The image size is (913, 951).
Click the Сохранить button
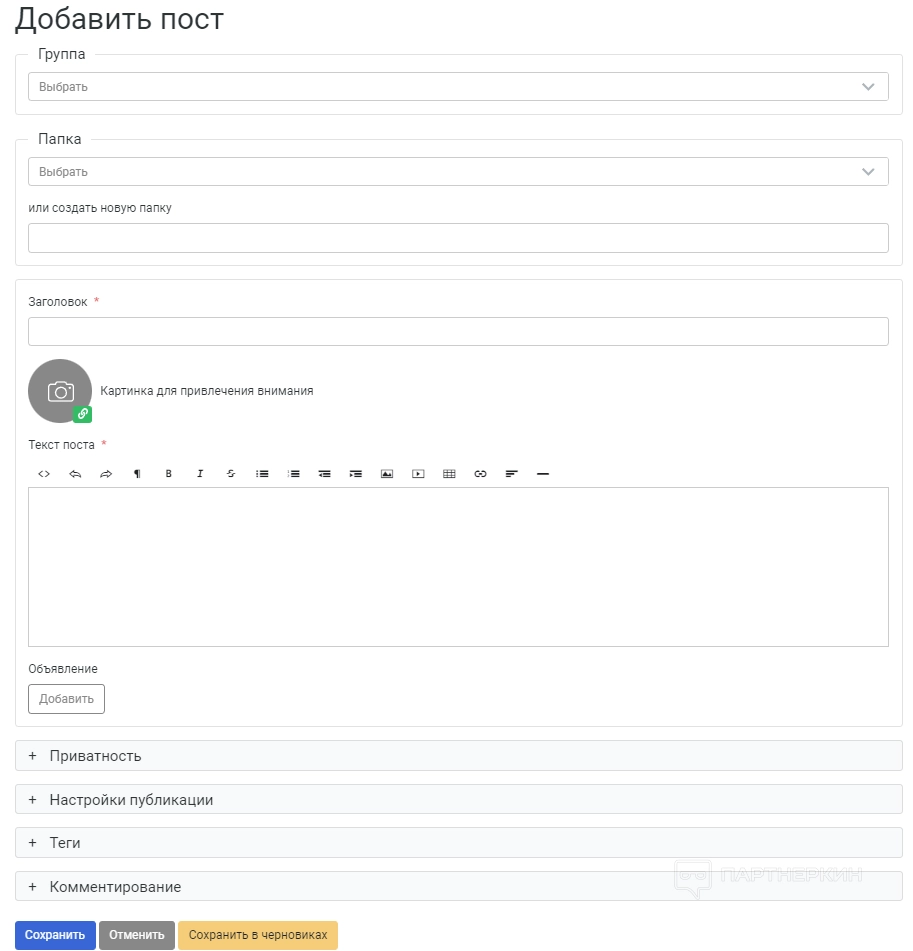tap(55, 935)
